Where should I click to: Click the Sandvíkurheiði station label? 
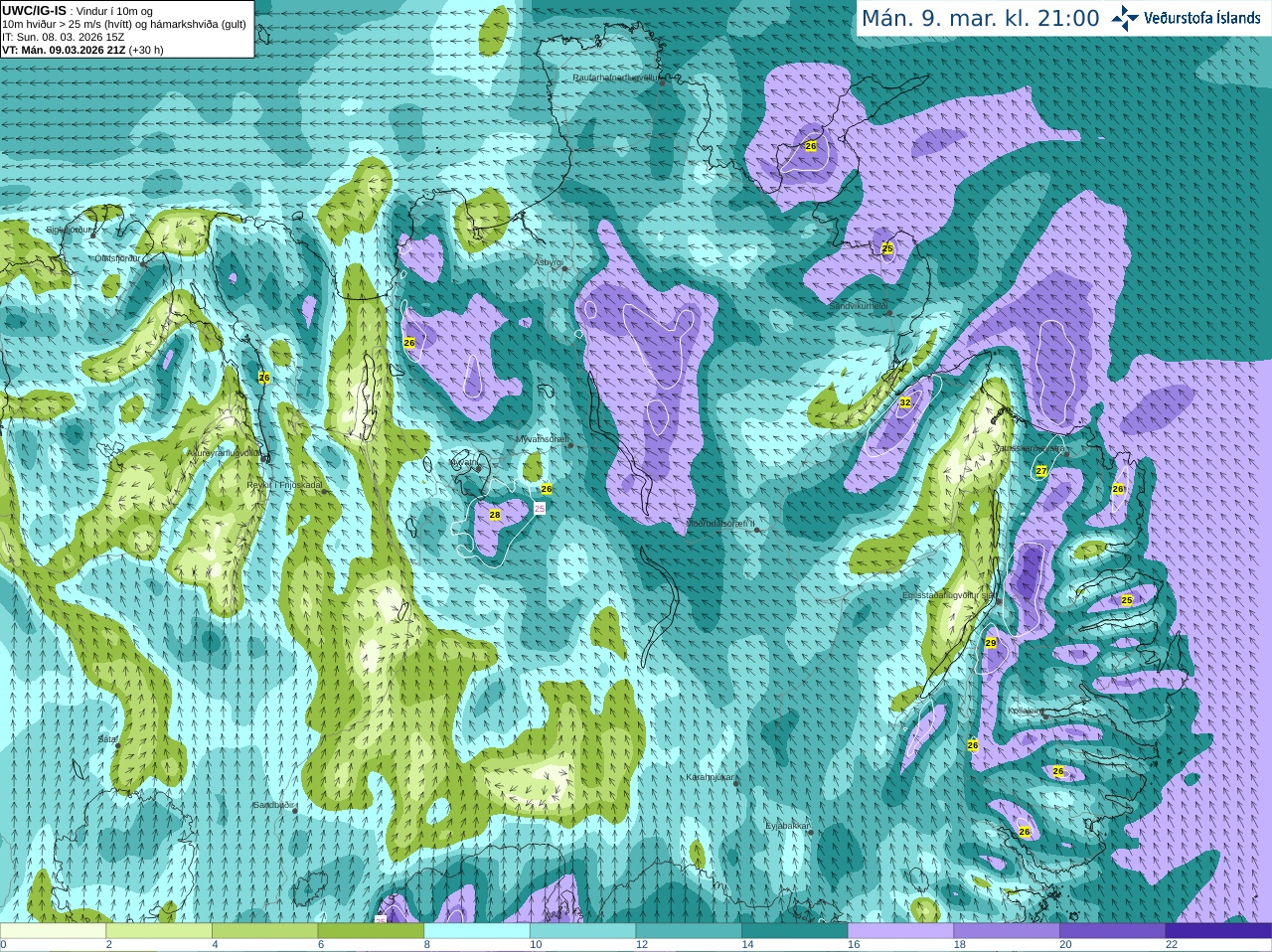[859, 306]
